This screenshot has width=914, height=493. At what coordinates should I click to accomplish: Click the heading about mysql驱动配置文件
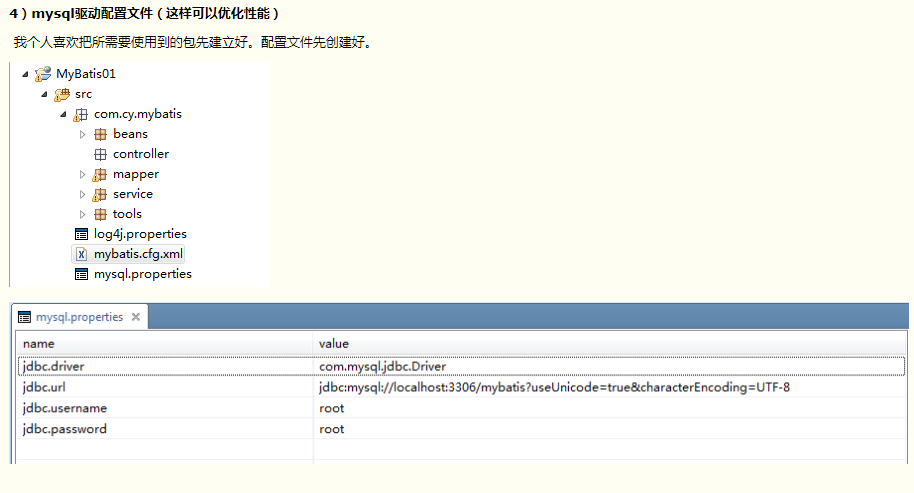(x=144, y=13)
